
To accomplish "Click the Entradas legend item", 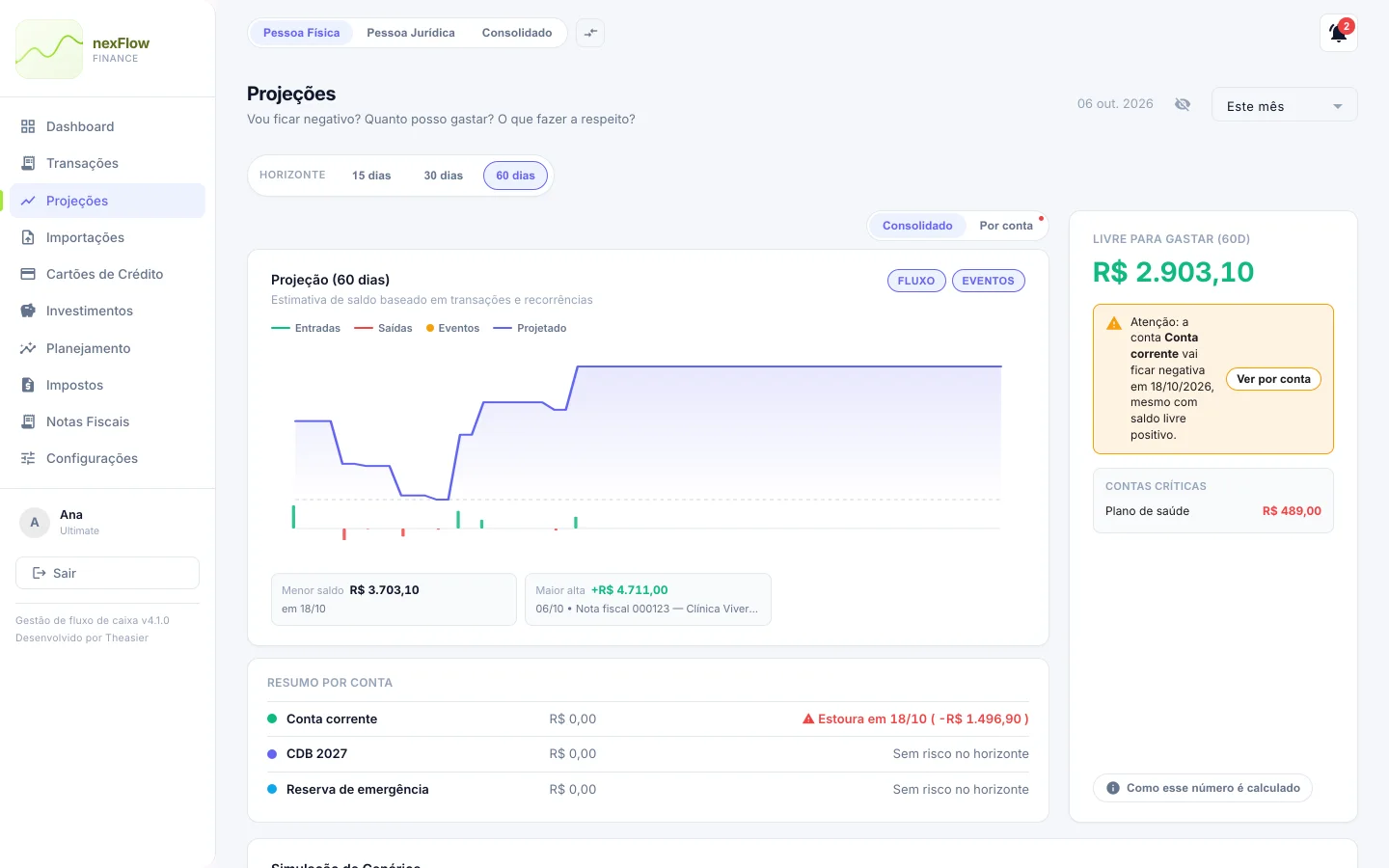I will [x=306, y=328].
